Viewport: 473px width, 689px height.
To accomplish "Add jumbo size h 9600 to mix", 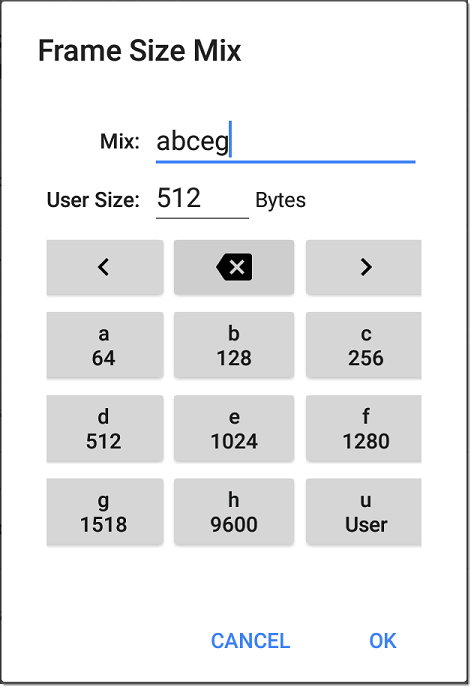I will pos(234,512).
